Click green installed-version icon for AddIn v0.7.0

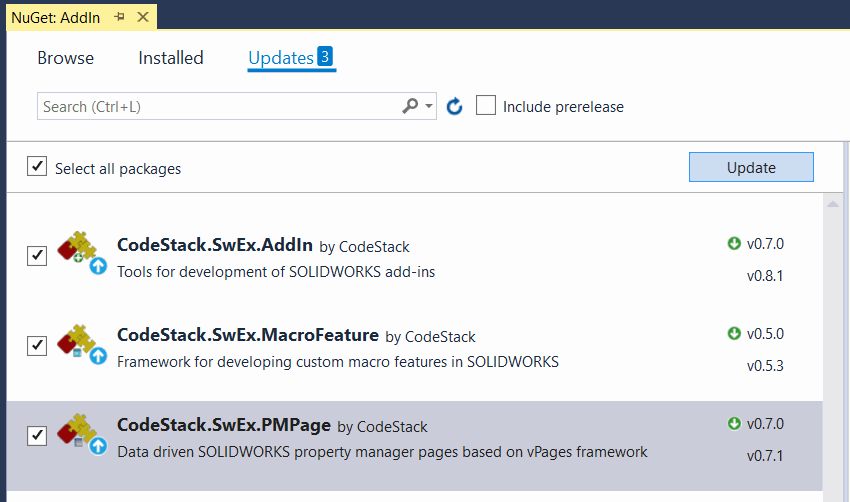(x=734, y=243)
